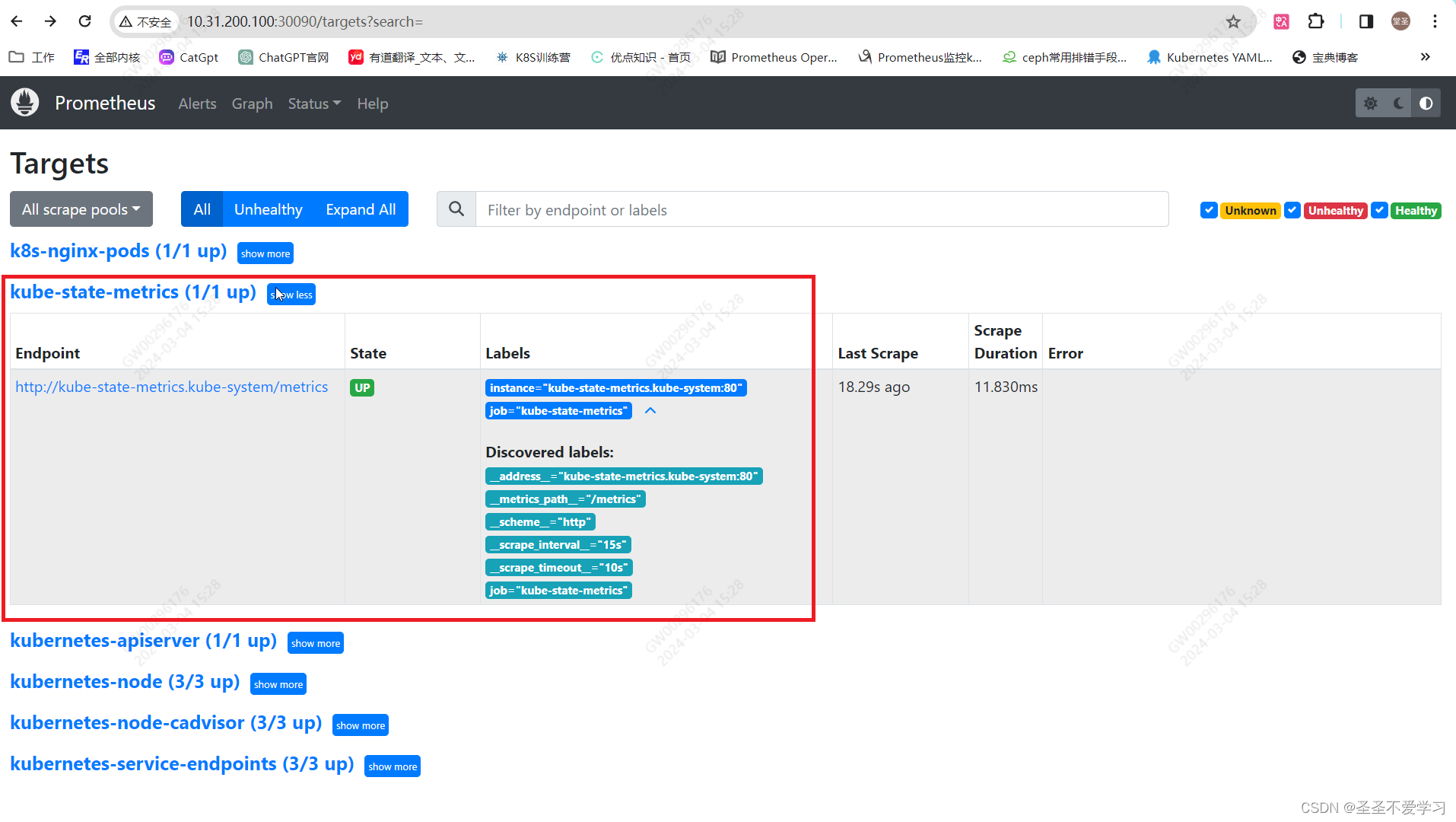Click the 不安全 site security warning

point(146,22)
